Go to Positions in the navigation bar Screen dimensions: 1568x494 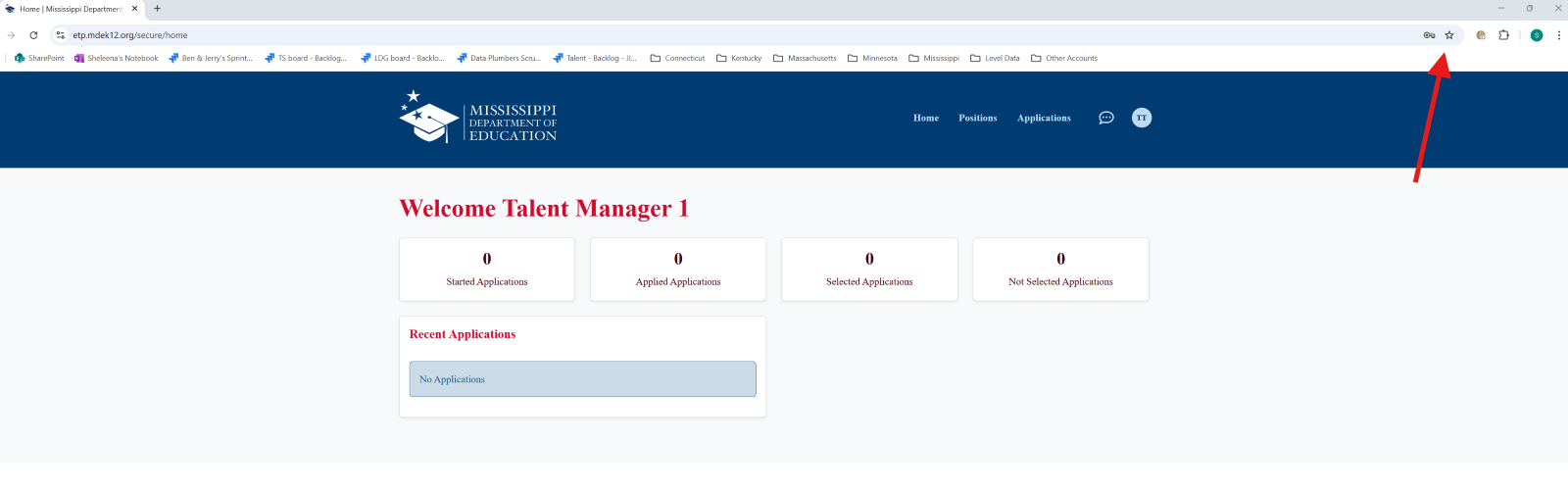[x=977, y=118]
